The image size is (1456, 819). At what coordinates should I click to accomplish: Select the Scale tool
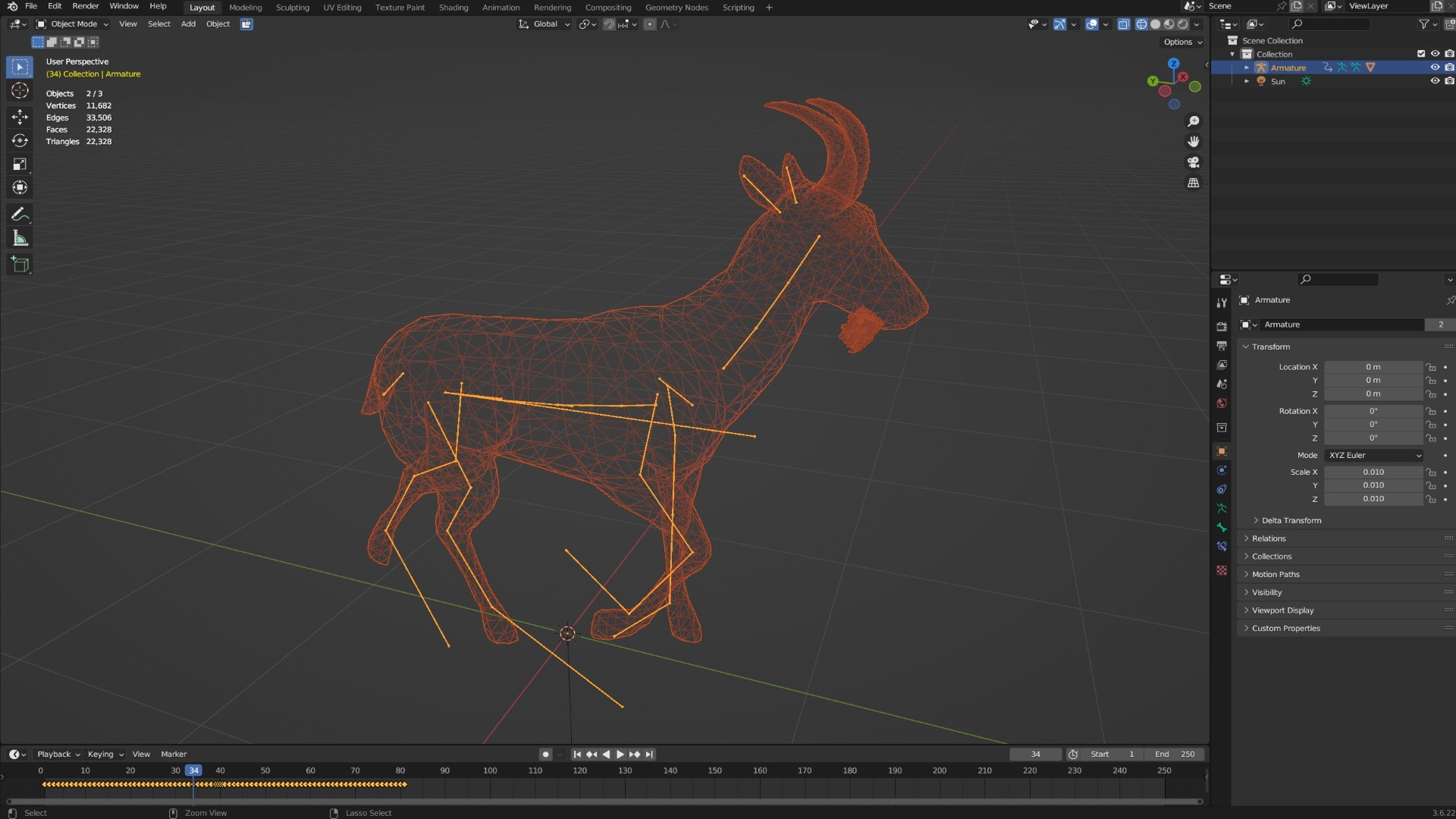pyautogui.click(x=20, y=164)
